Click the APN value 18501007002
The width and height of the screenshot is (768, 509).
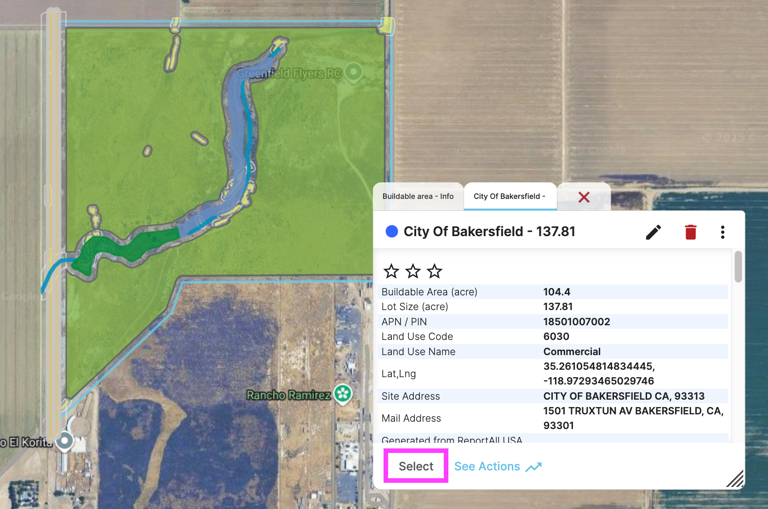[x=576, y=322]
